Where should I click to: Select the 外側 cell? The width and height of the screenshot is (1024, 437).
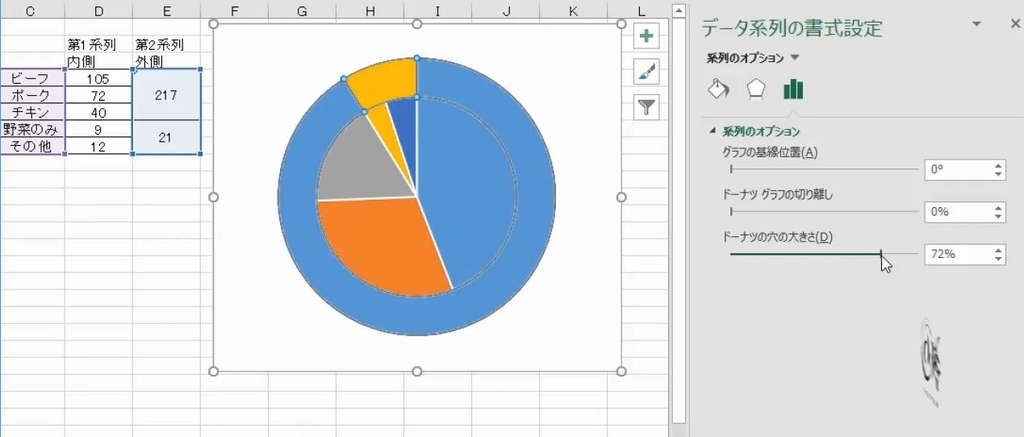click(x=167, y=61)
